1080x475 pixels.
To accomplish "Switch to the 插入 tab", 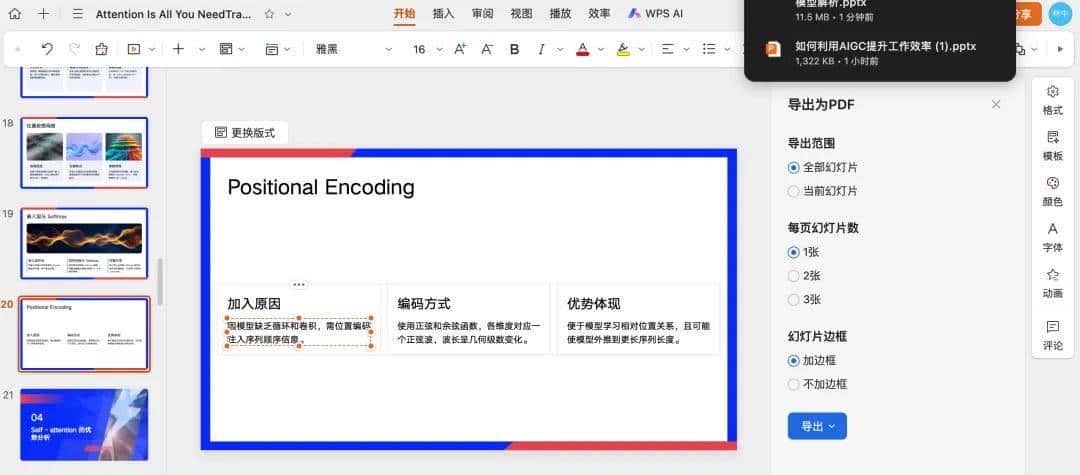I will 444,14.
